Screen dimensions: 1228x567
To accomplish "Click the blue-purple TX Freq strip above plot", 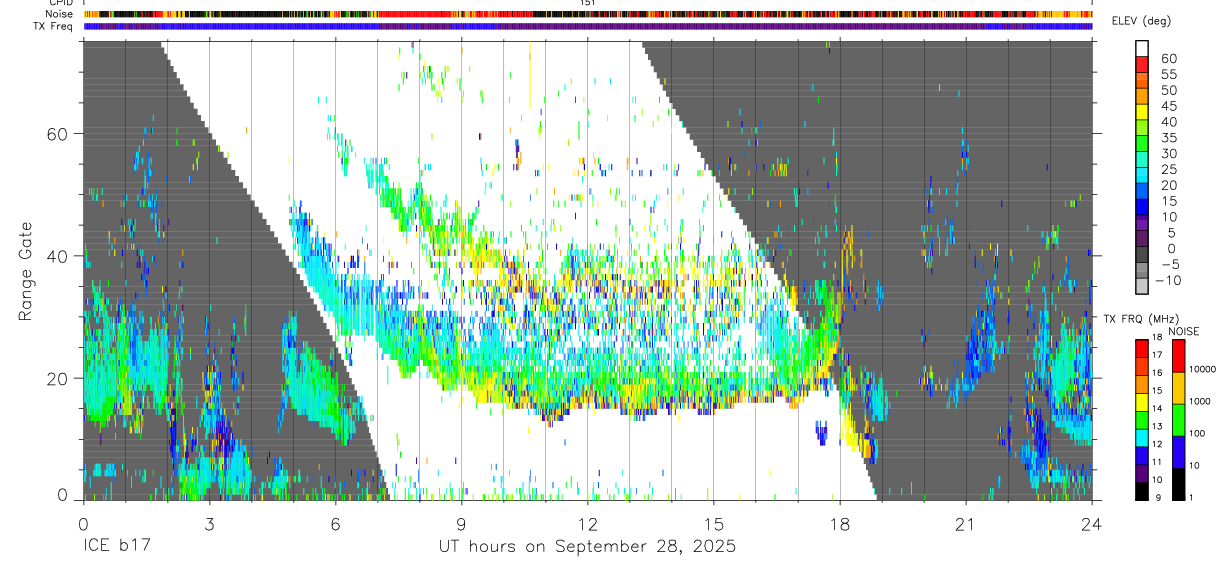I will click(x=588, y=26).
